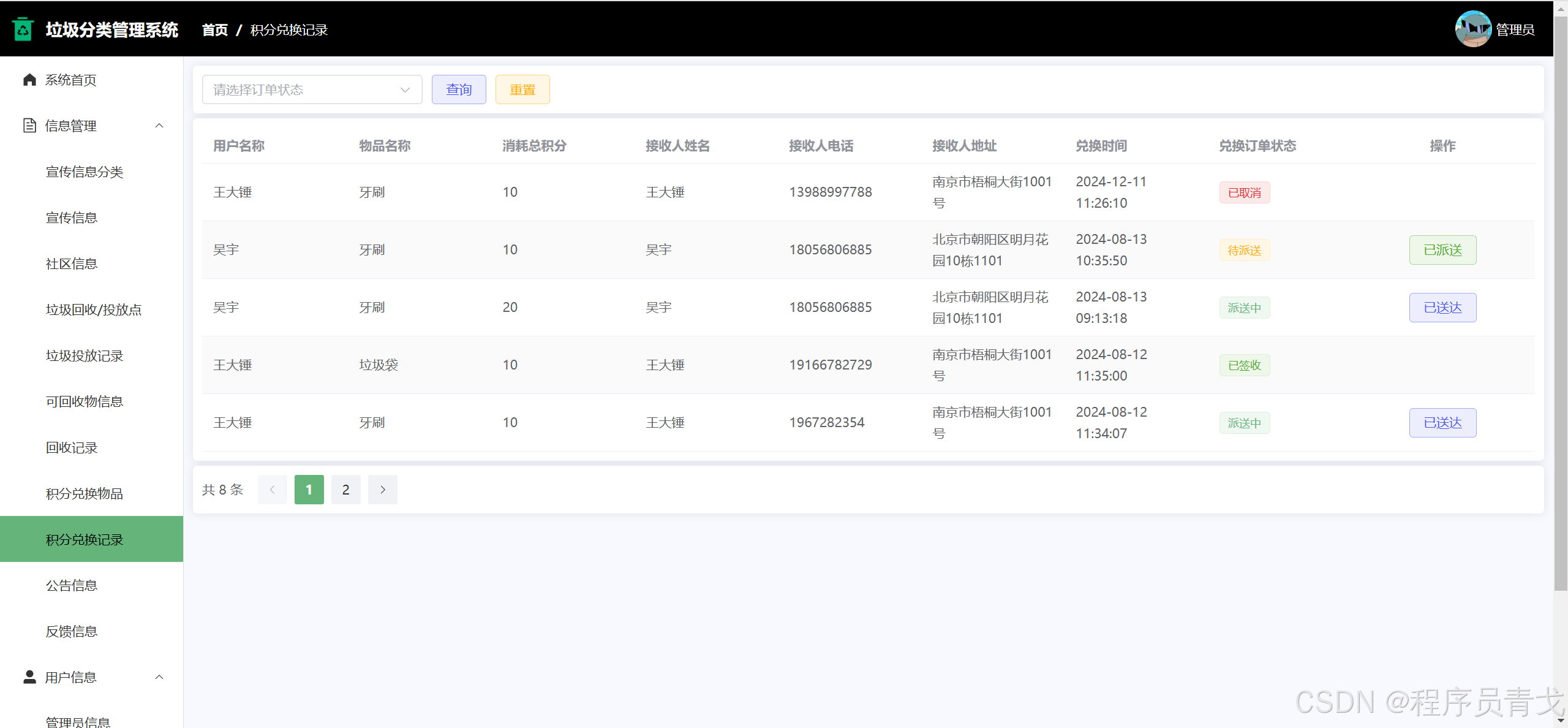Collapse the 用户信息 menu chevron
Viewport: 1568px width, 728px height.
pos(159,677)
